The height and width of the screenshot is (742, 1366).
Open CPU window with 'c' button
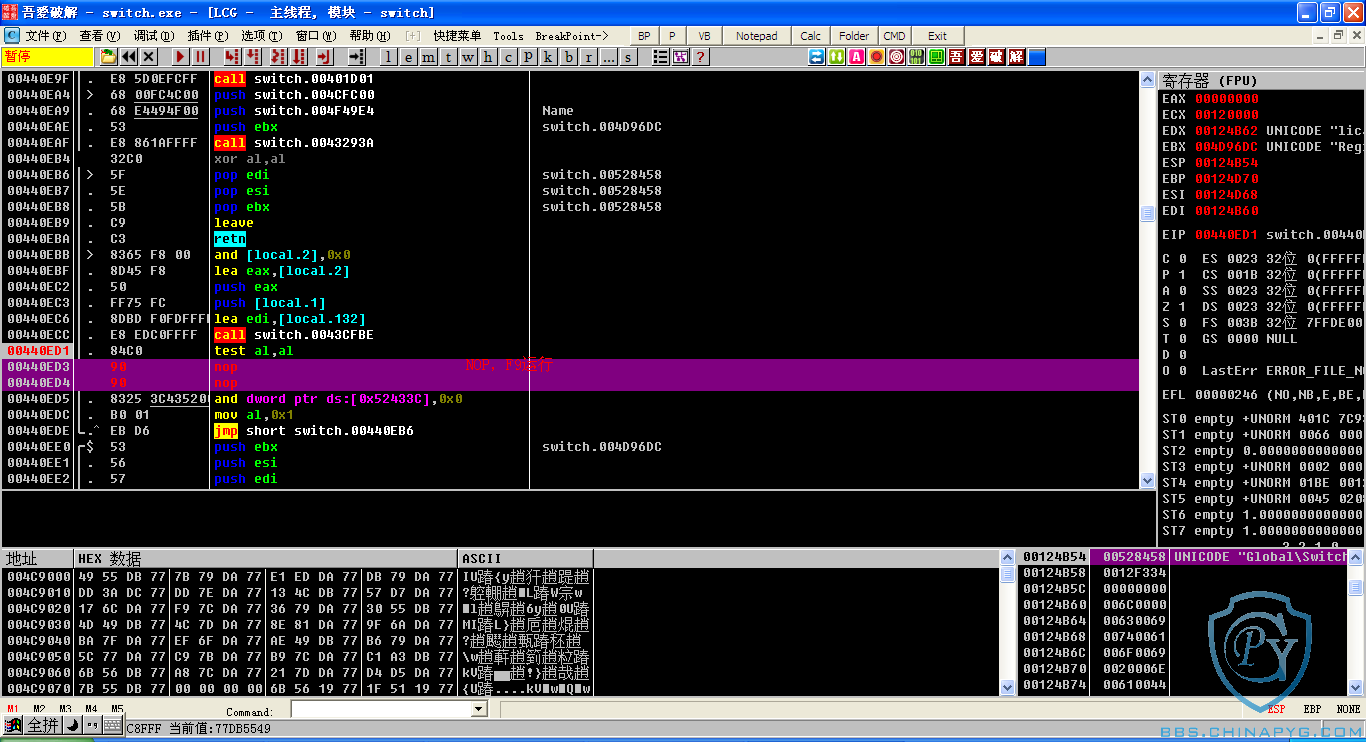[508, 57]
